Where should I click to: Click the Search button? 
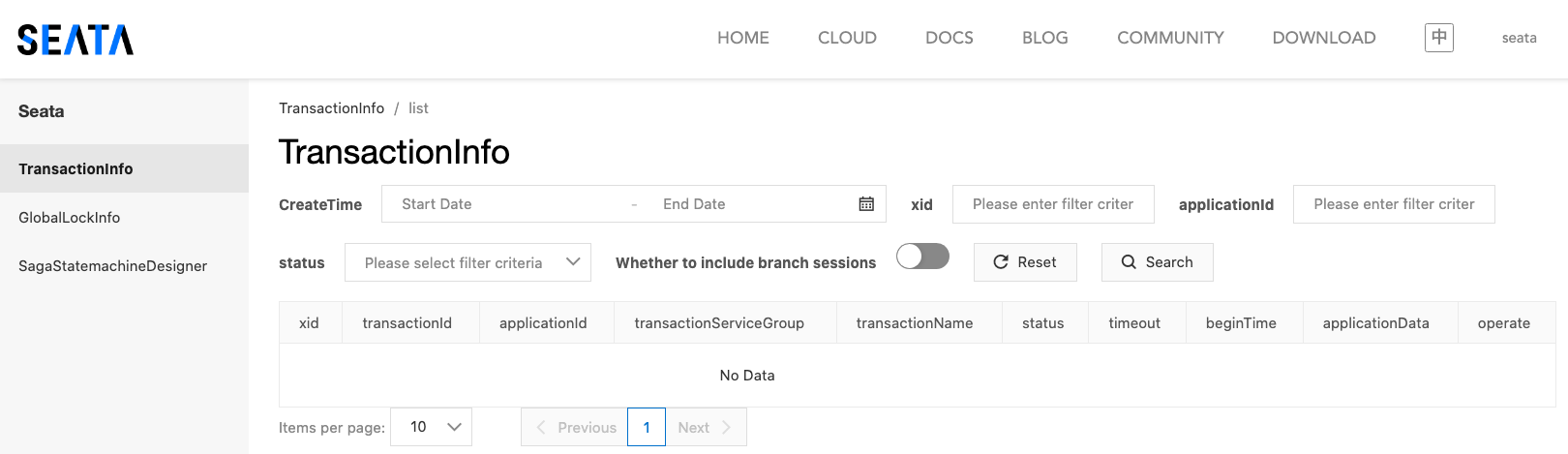click(x=1157, y=262)
